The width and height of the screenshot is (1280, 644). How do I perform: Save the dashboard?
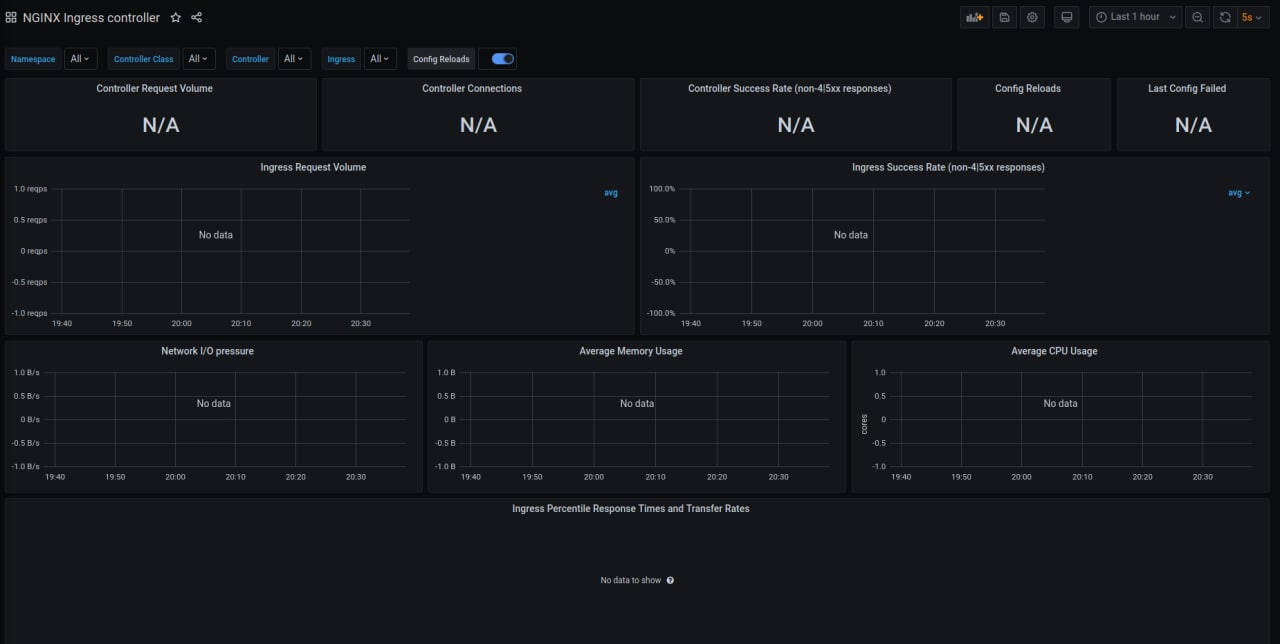[x=1004, y=17]
